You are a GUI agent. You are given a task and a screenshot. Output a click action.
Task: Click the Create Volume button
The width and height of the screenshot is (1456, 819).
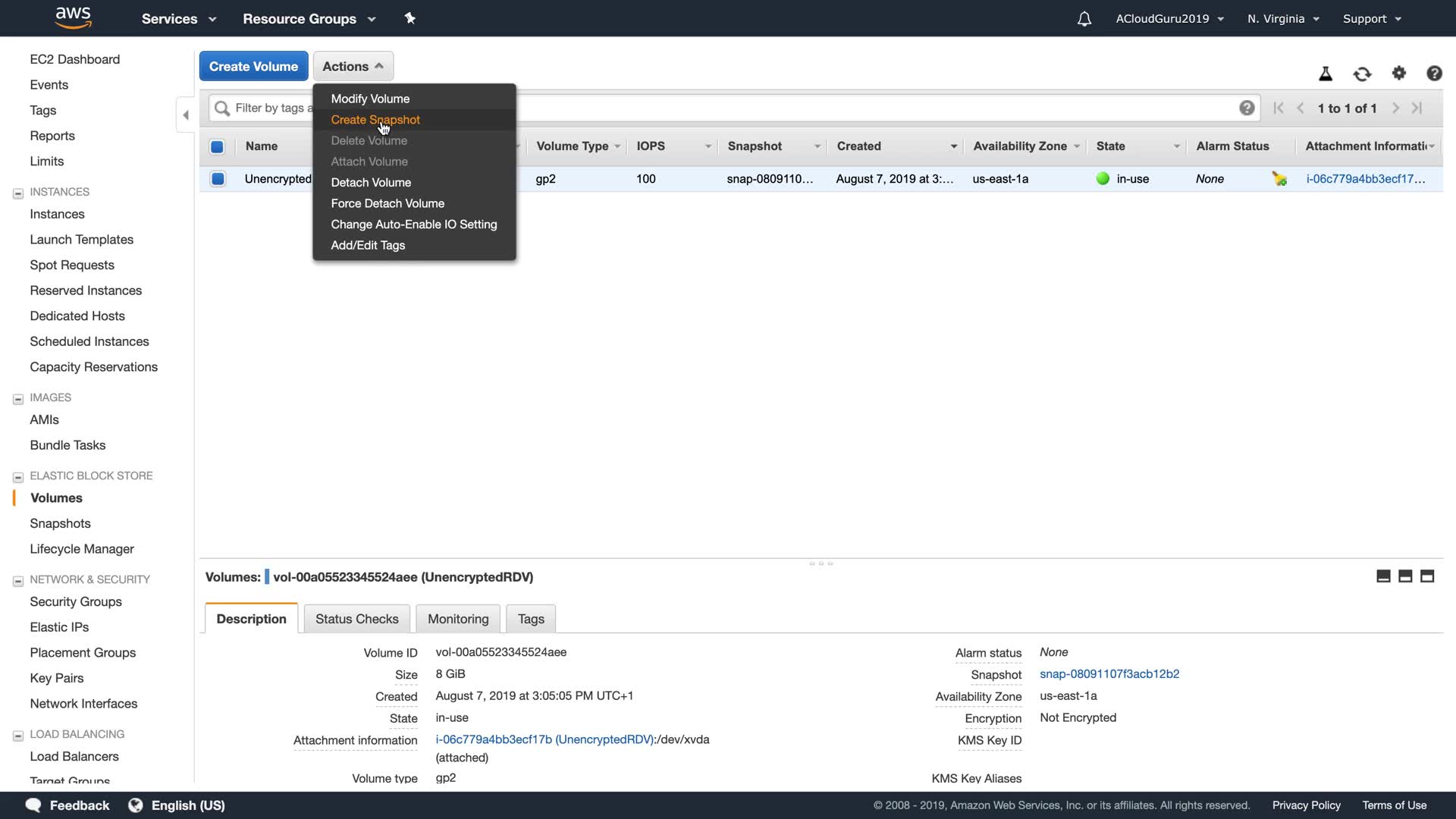point(253,66)
